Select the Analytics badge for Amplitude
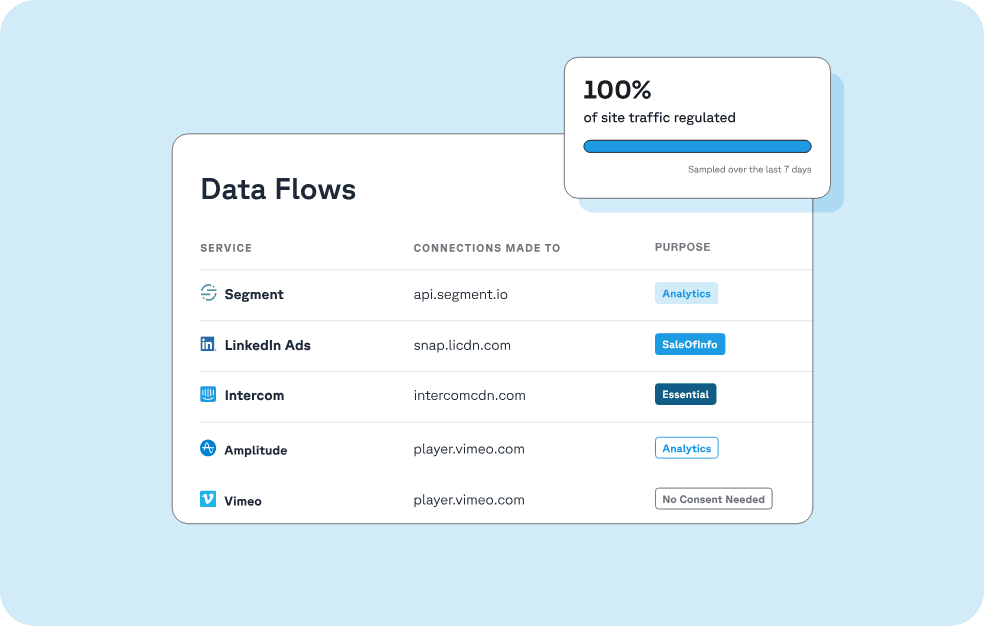984x626 pixels. click(686, 447)
